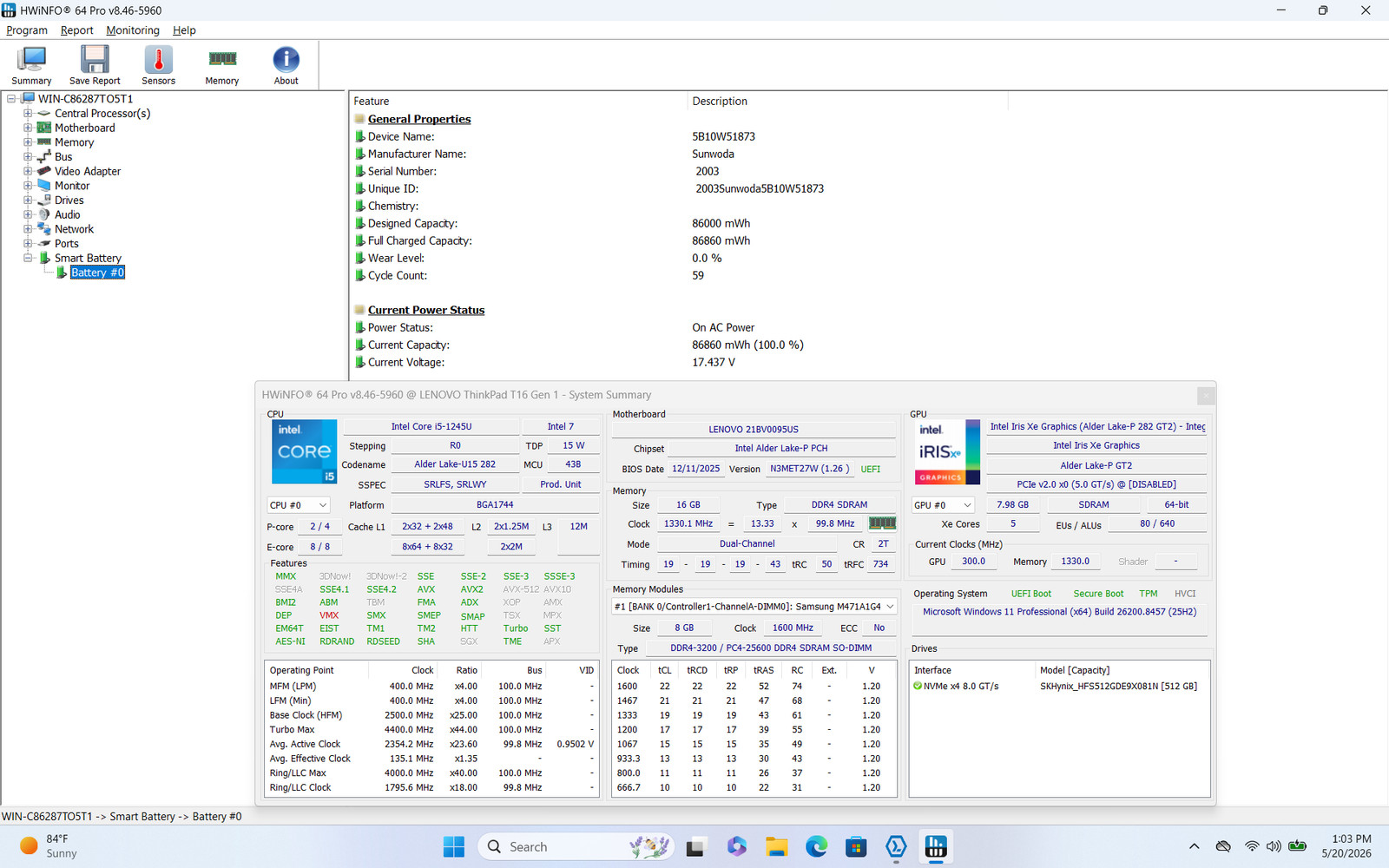Select the Ports tree item

click(67, 244)
